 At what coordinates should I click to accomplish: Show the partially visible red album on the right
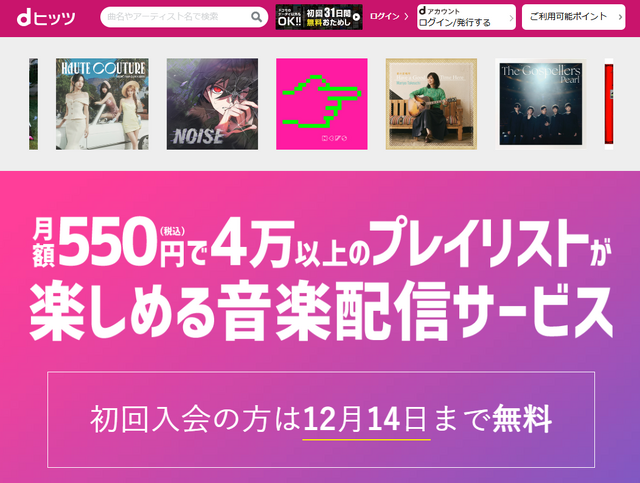coord(609,104)
